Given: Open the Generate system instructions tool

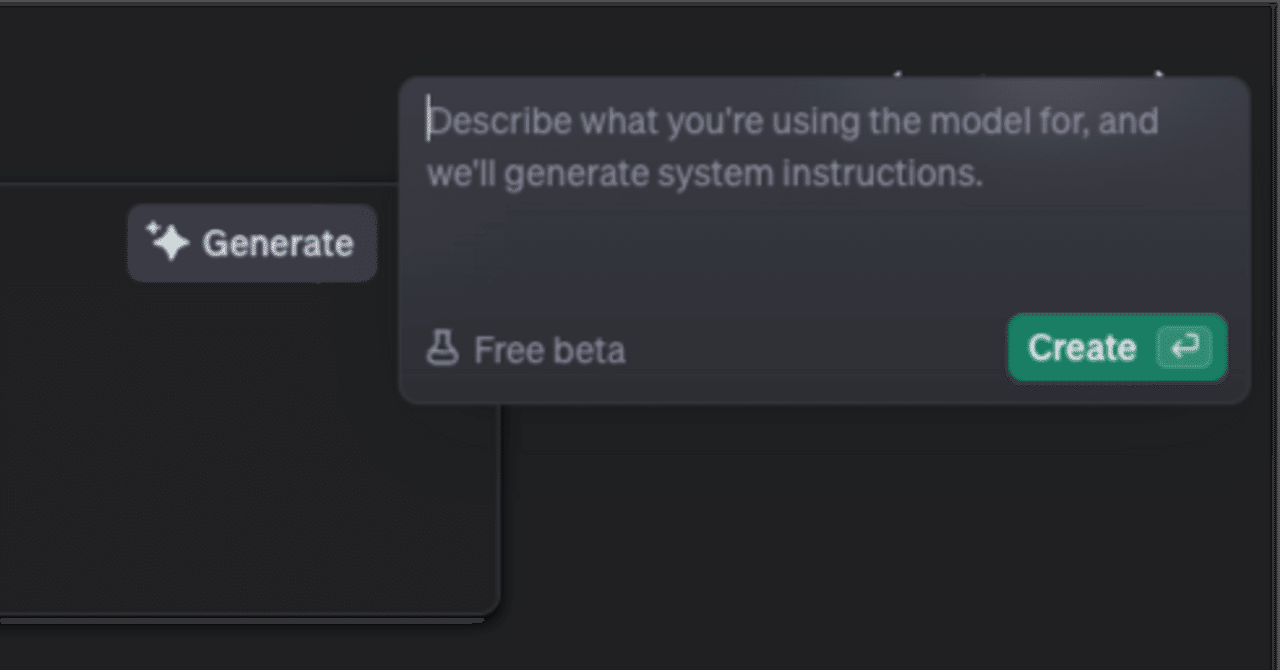Looking at the screenshot, I should tap(252, 242).
